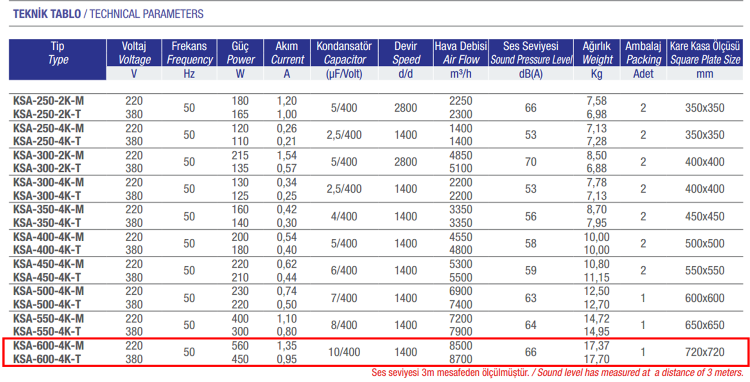The height and width of the screenshot is (382, 750).
Task: Click the sound level value 70
Action: click(531, 162)
